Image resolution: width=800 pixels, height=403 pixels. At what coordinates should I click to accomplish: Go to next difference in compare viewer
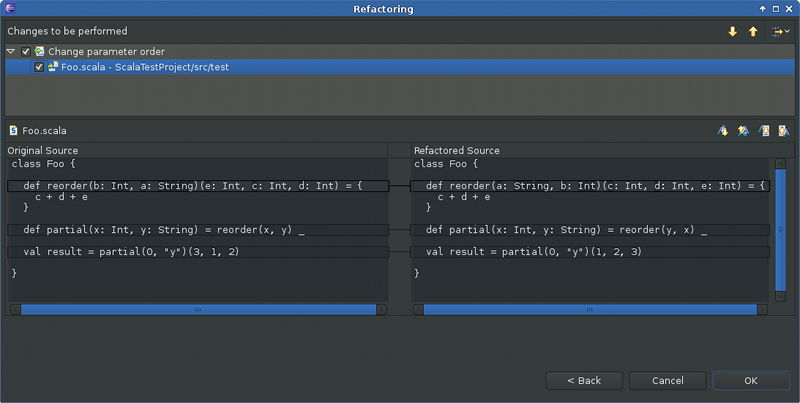[x=722, y=130]
